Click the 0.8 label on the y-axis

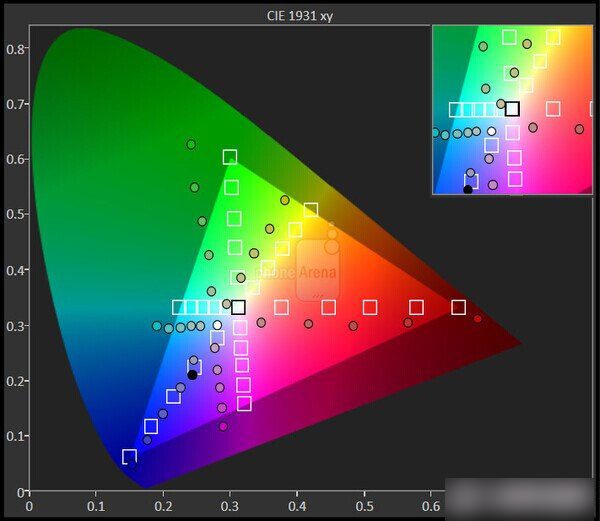pos(15,49)
